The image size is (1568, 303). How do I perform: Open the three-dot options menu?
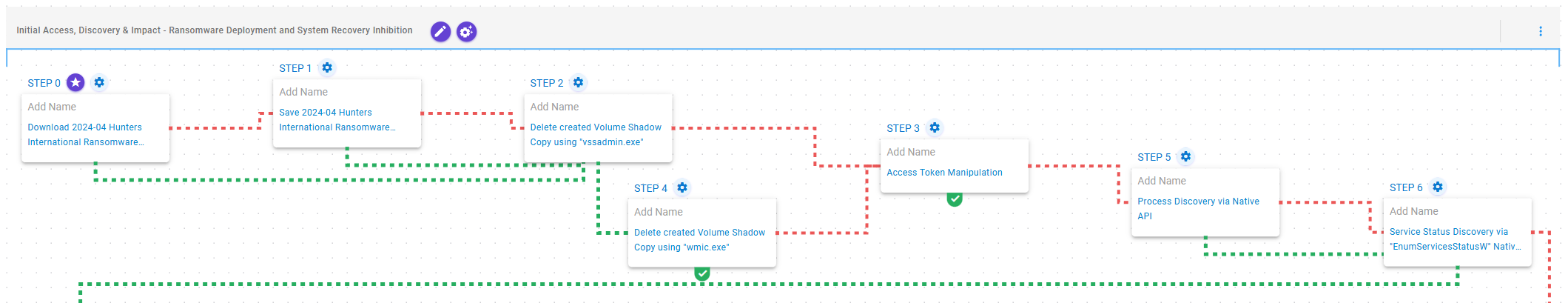[1540, 31]
